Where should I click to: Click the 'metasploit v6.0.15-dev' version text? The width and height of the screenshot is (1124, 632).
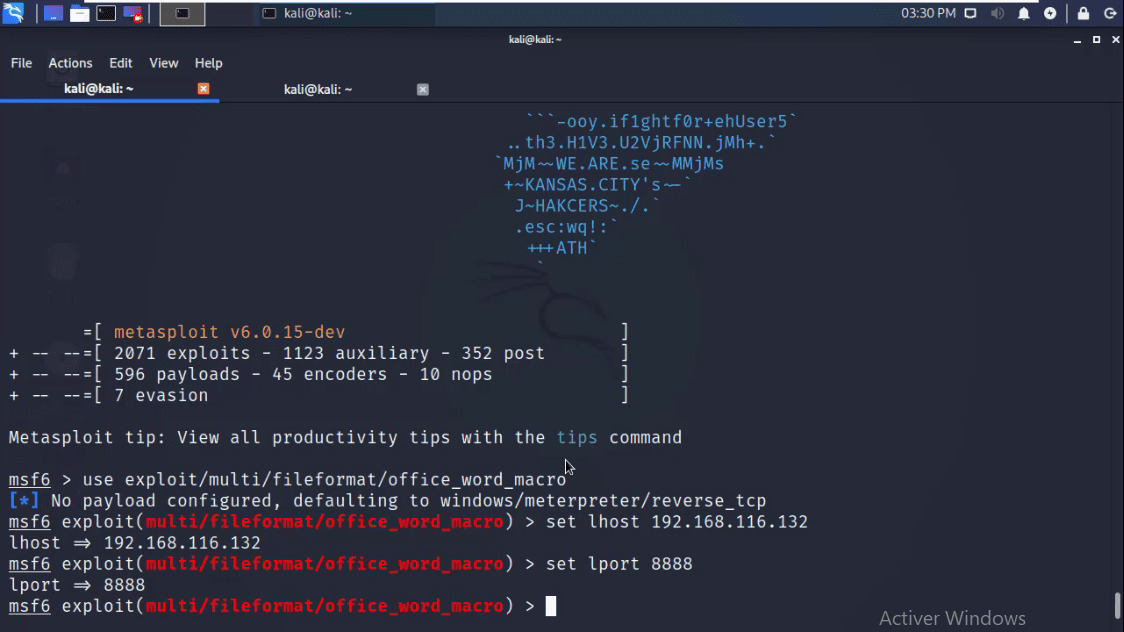(x=229, y=332)
